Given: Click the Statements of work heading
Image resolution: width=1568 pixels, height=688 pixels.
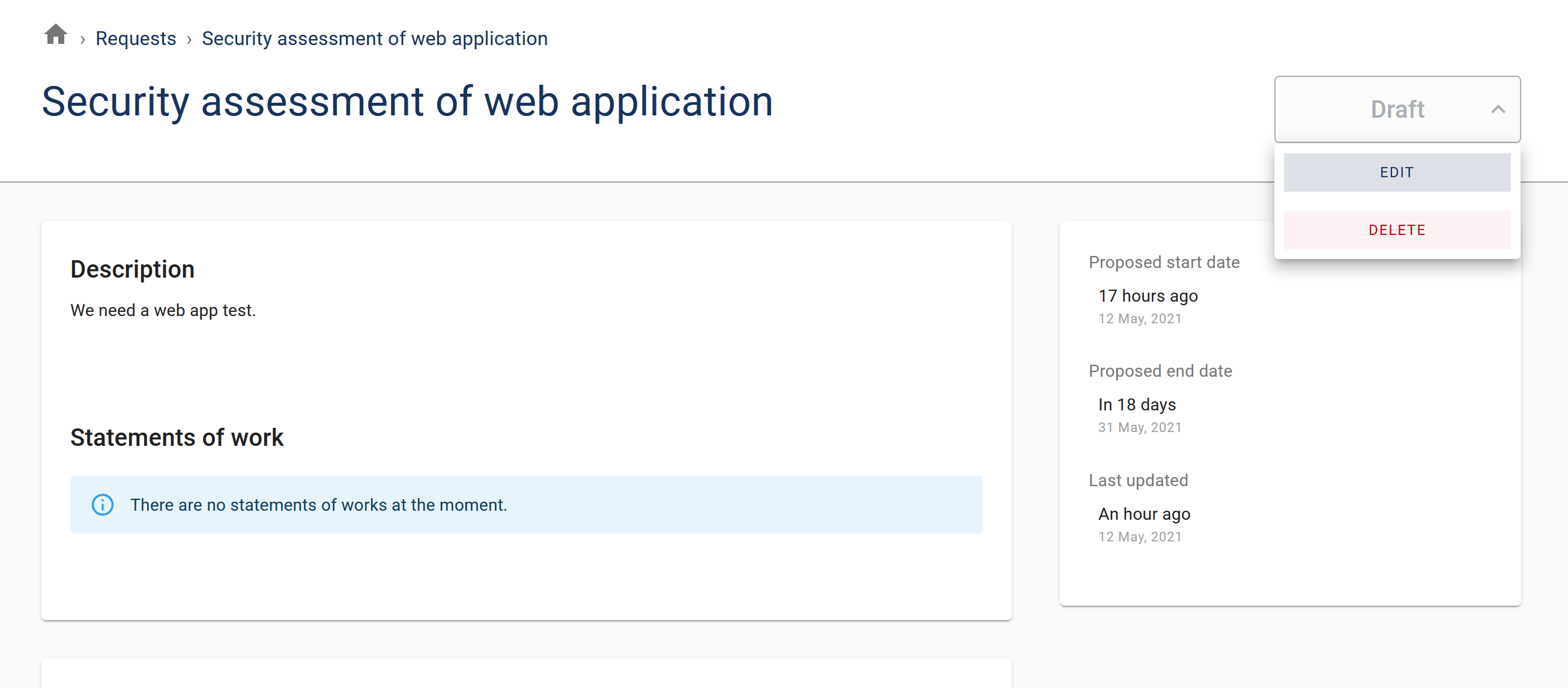Looking at the screenshot, I should click(177, 438).
